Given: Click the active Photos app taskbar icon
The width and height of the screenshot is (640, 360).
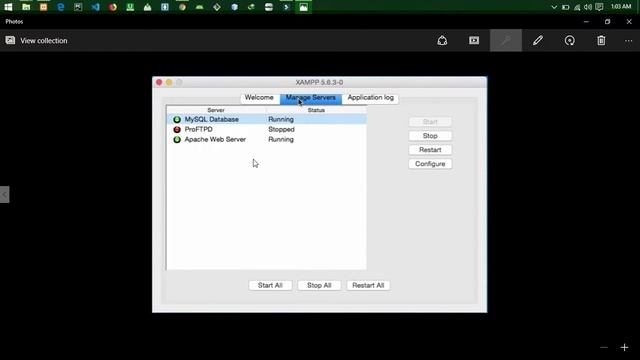Looking at the screenshot, I should [303, 7].
